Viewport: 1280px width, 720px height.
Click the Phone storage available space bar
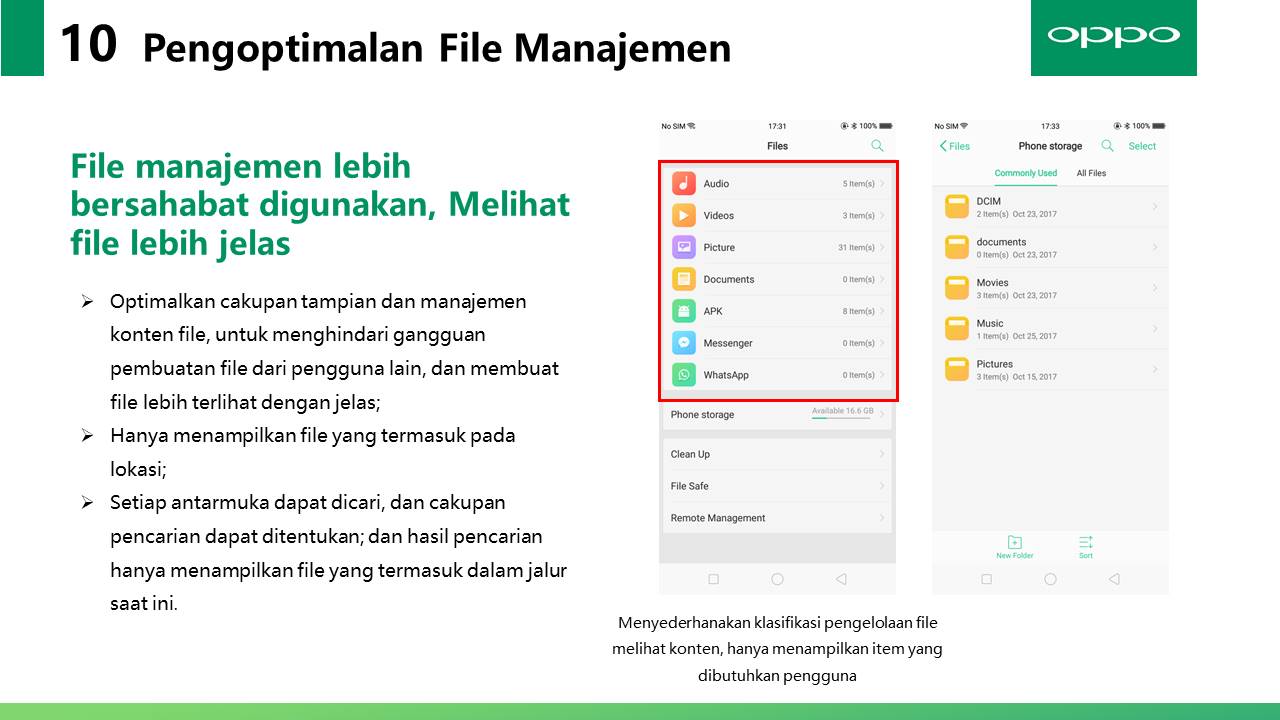point(842,417)
